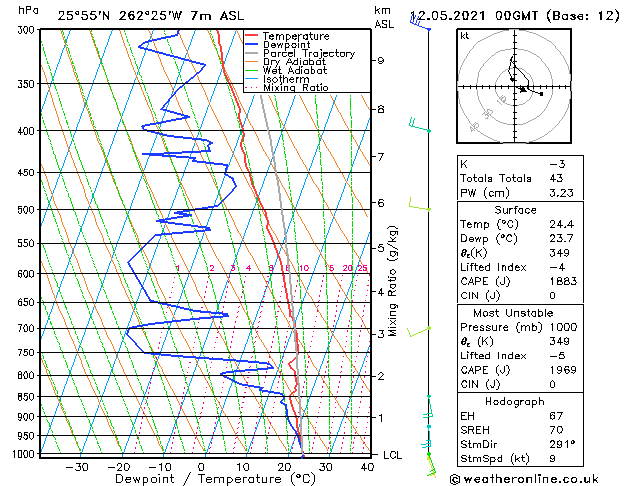629x486 pixels.
Task: Click the coordinates title '25°55'N 262°25'W 7m ASL'
Action: click(x=151, y=16)
